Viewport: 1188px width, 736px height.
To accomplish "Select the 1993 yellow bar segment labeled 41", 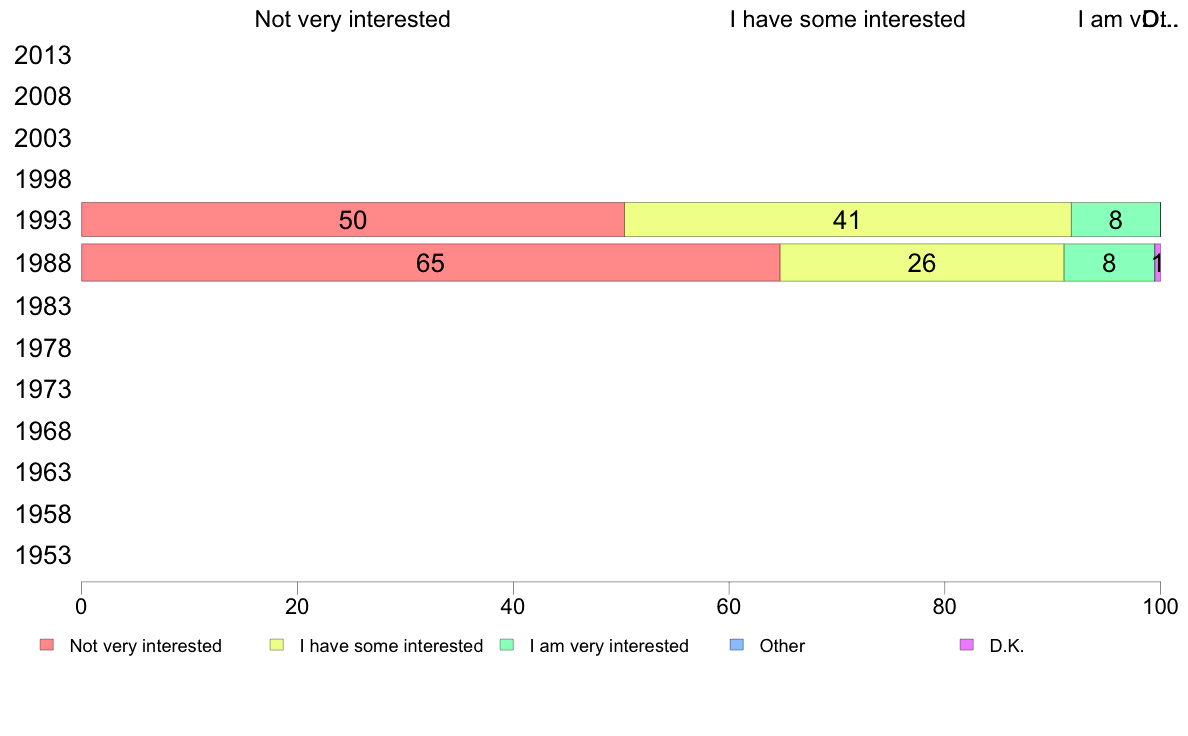I will 848,220.
